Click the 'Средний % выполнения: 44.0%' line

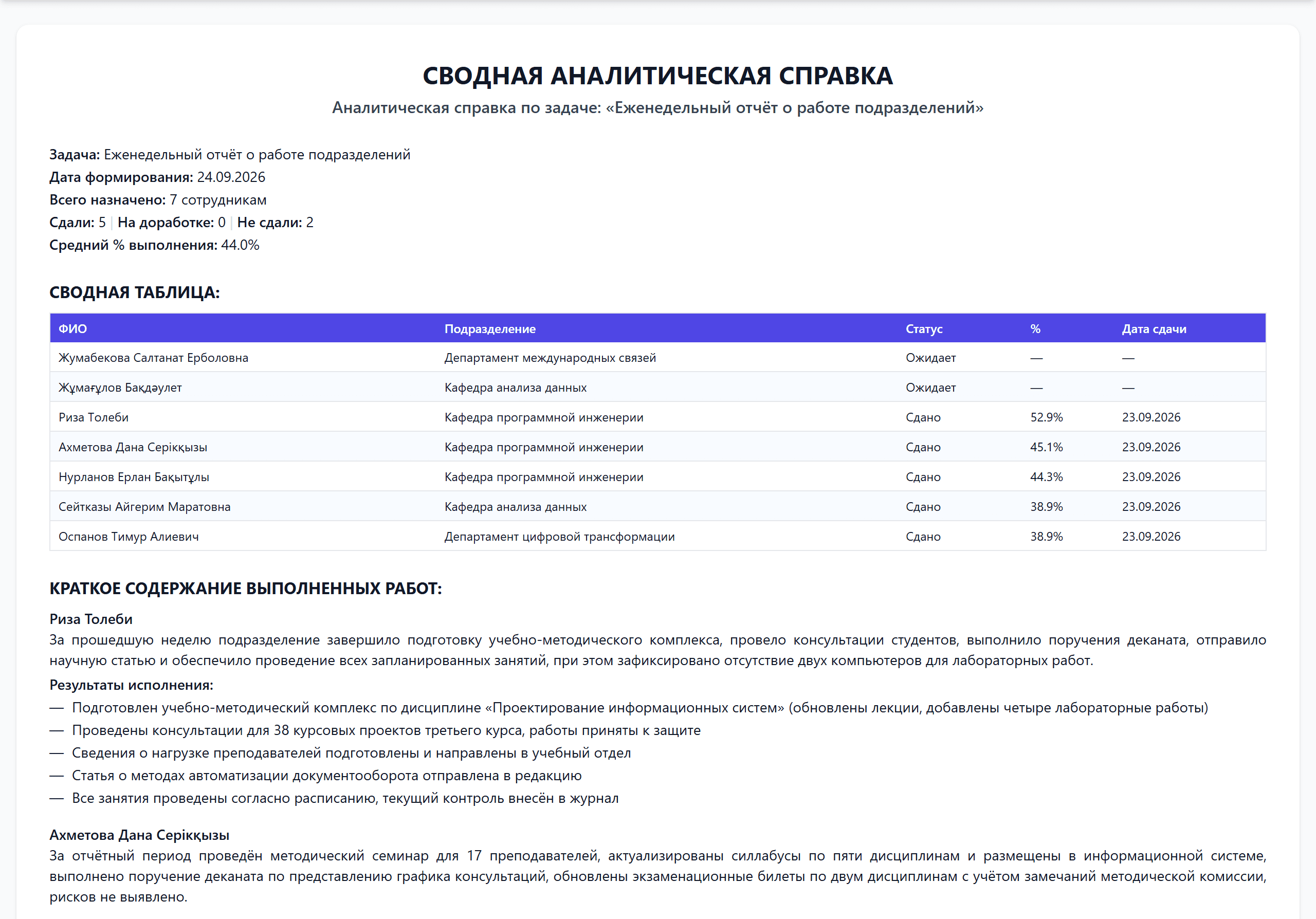coord(154,245)
